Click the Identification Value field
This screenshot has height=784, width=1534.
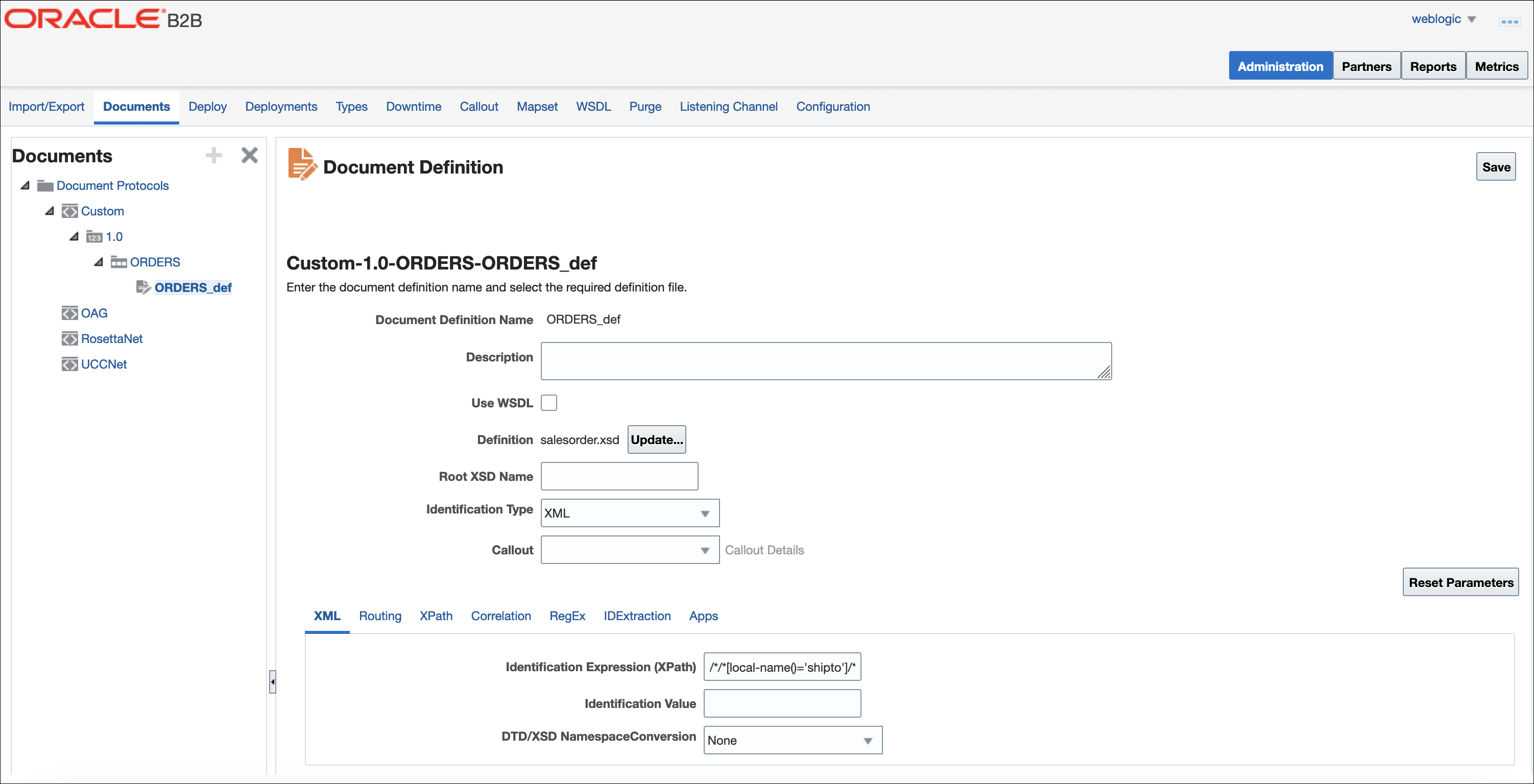point(782,704)
